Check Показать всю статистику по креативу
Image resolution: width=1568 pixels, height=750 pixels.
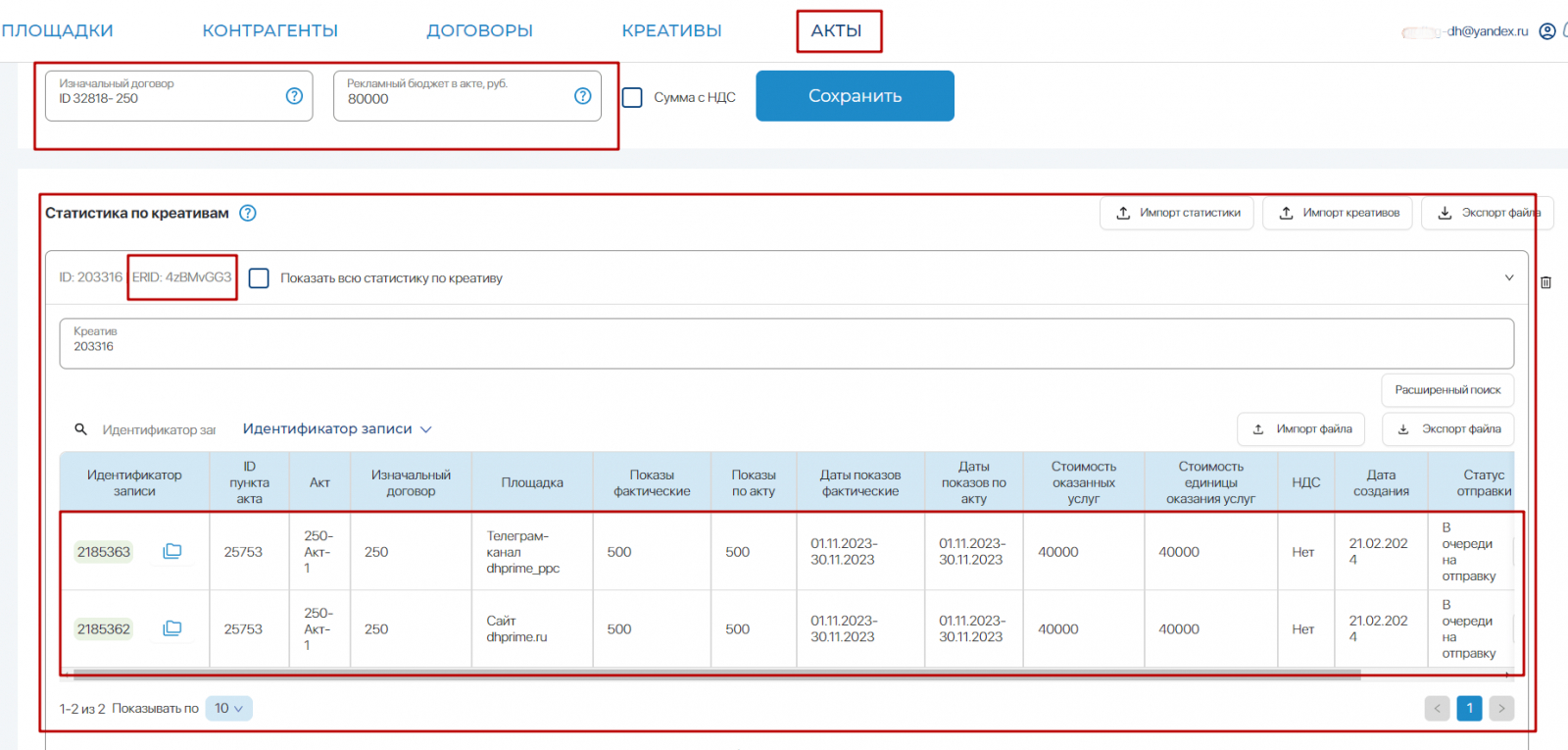259,278
